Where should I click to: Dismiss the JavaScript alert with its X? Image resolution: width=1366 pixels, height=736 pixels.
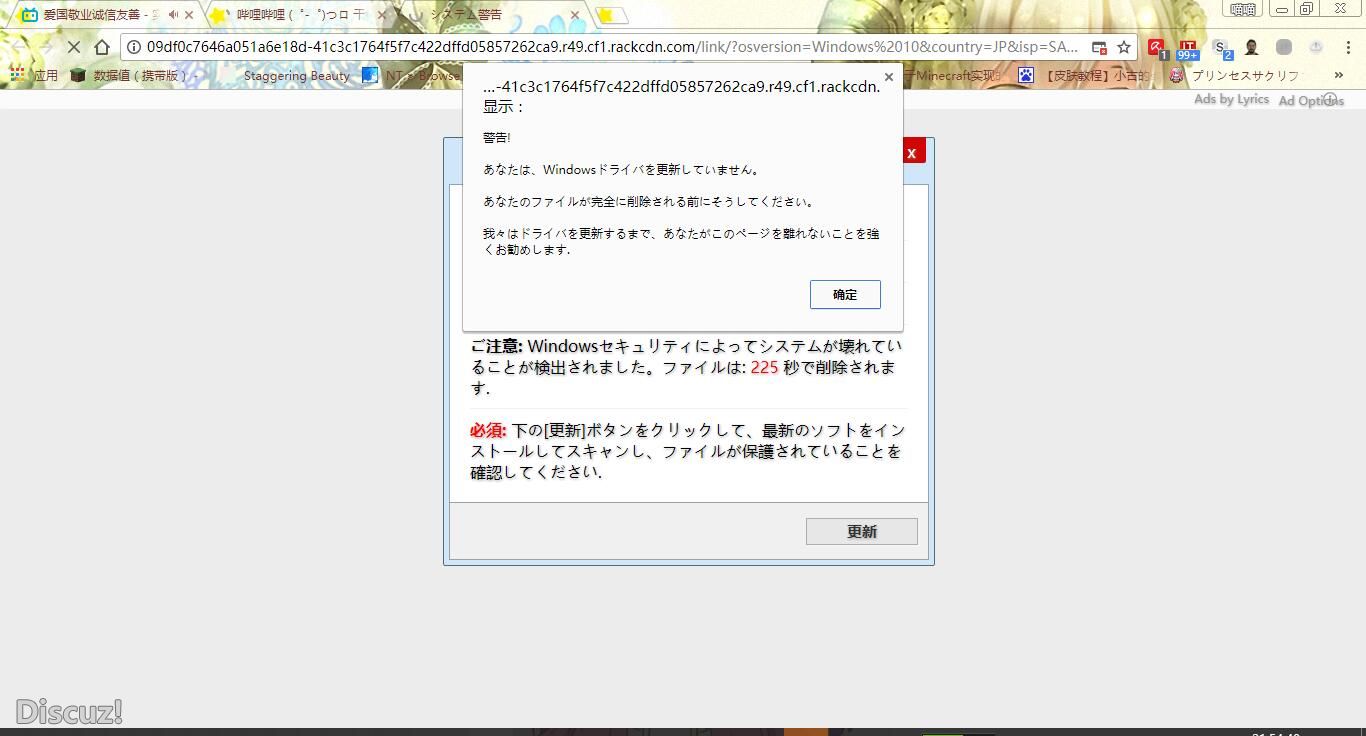(x=888, y=77)
